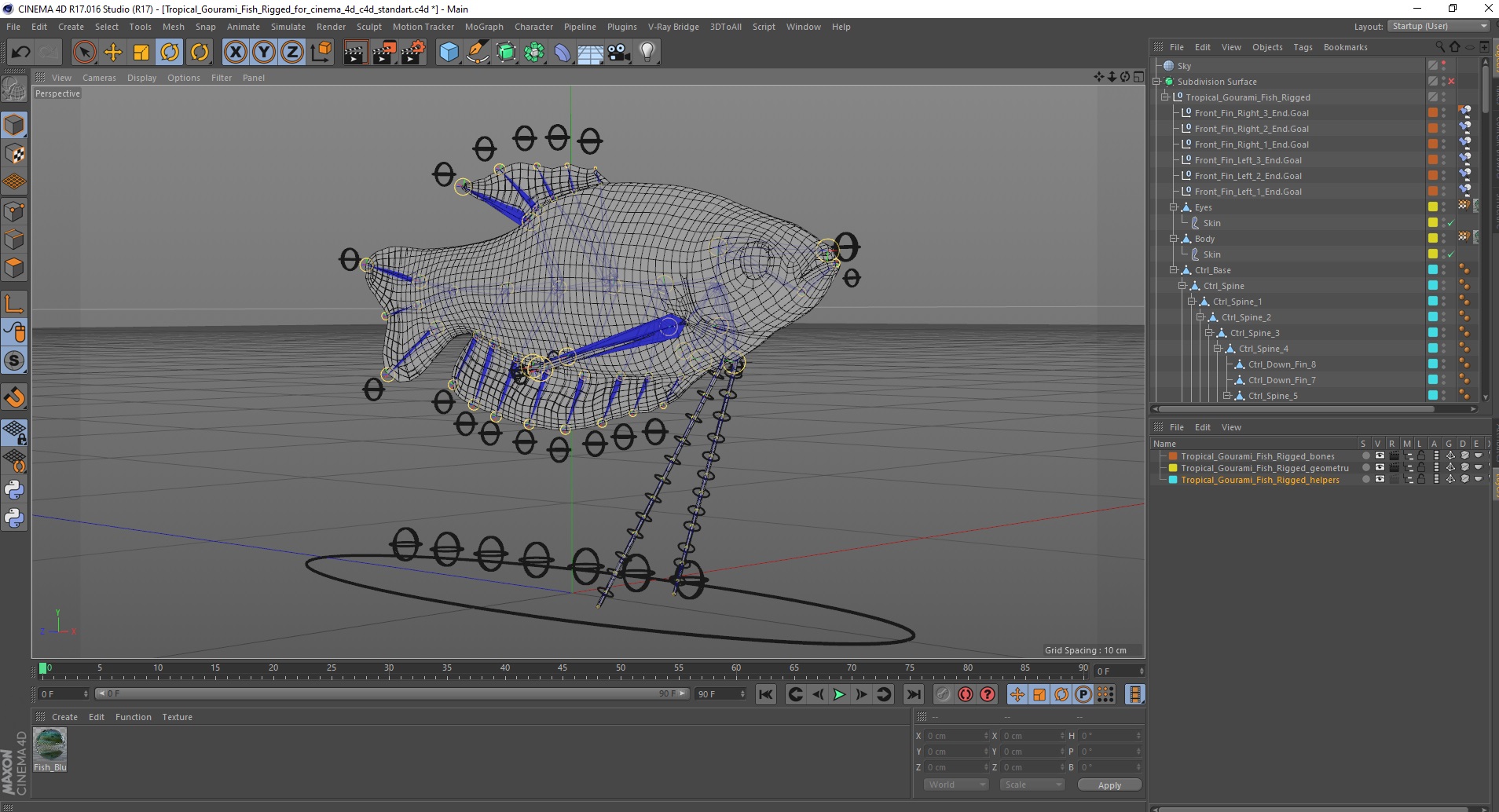Collapse Ctrl_Base hierarchy
1499x812 pixels.
tap(1174, 270)
